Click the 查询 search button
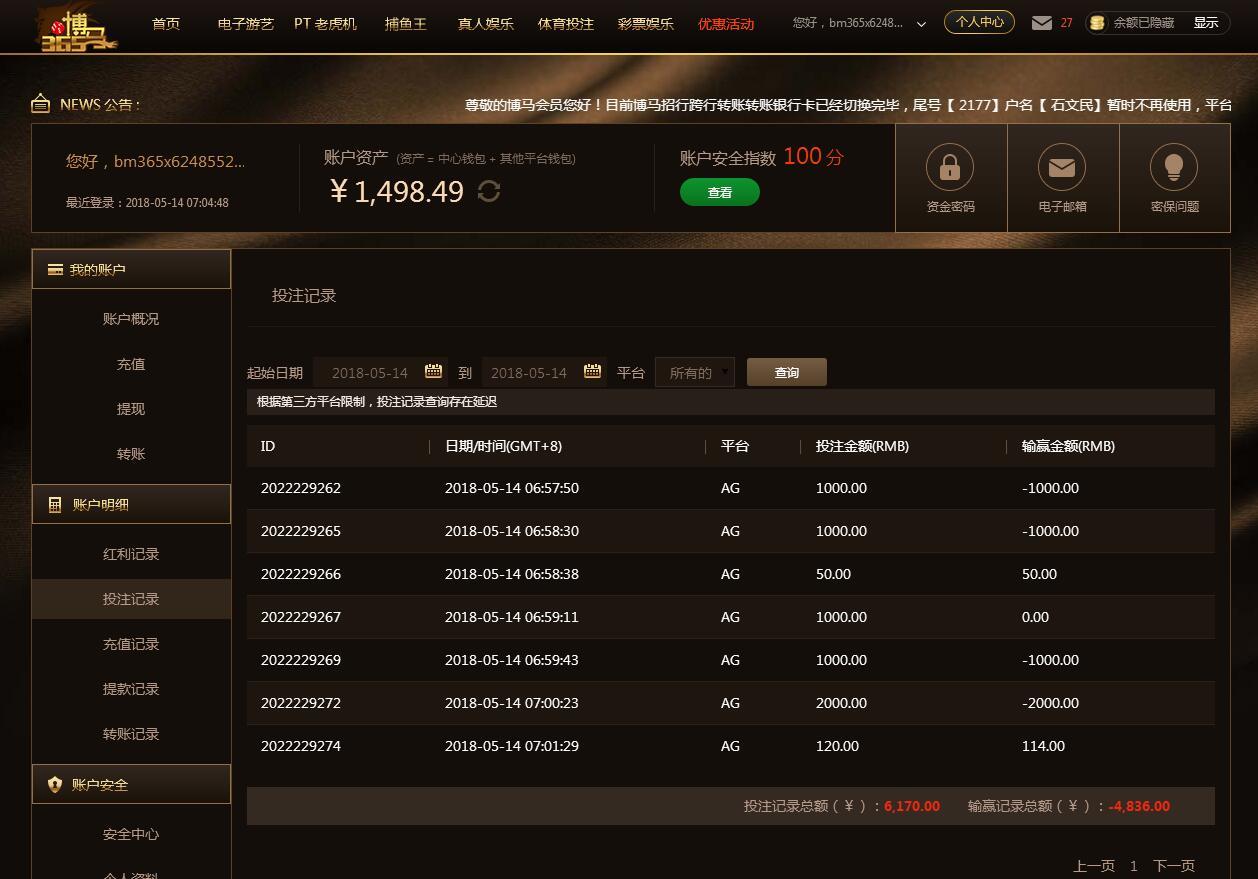 [787, 372]
